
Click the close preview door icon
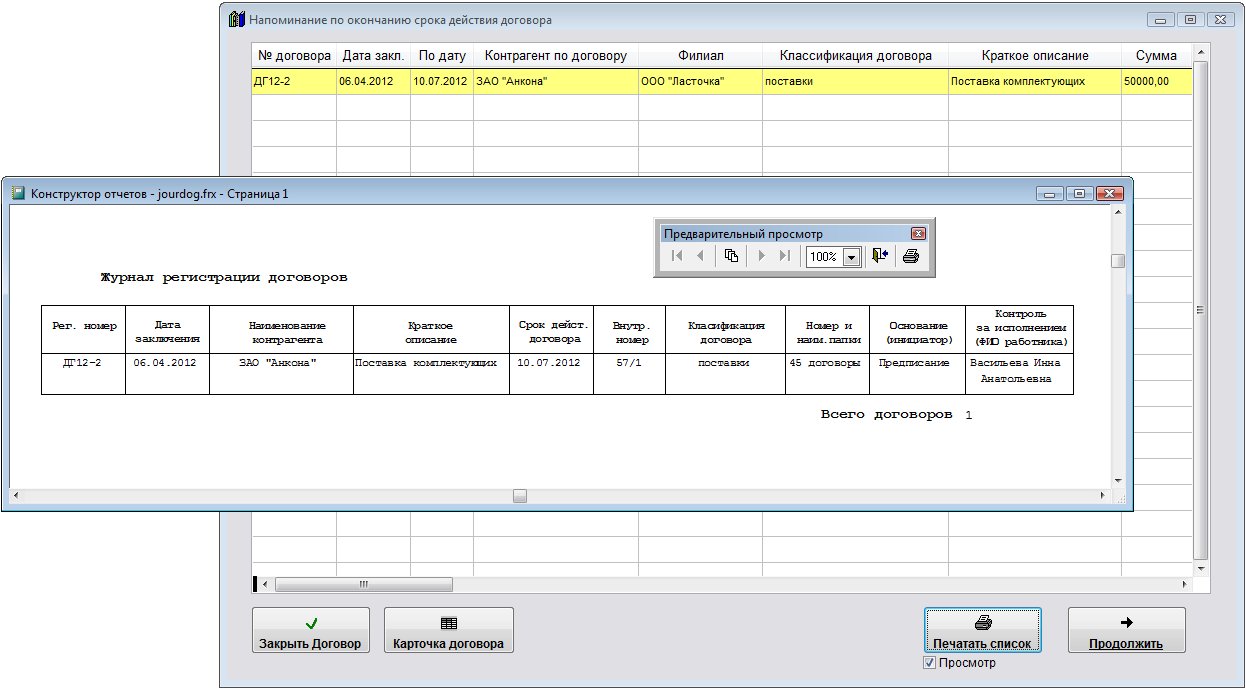coord(880,256)
